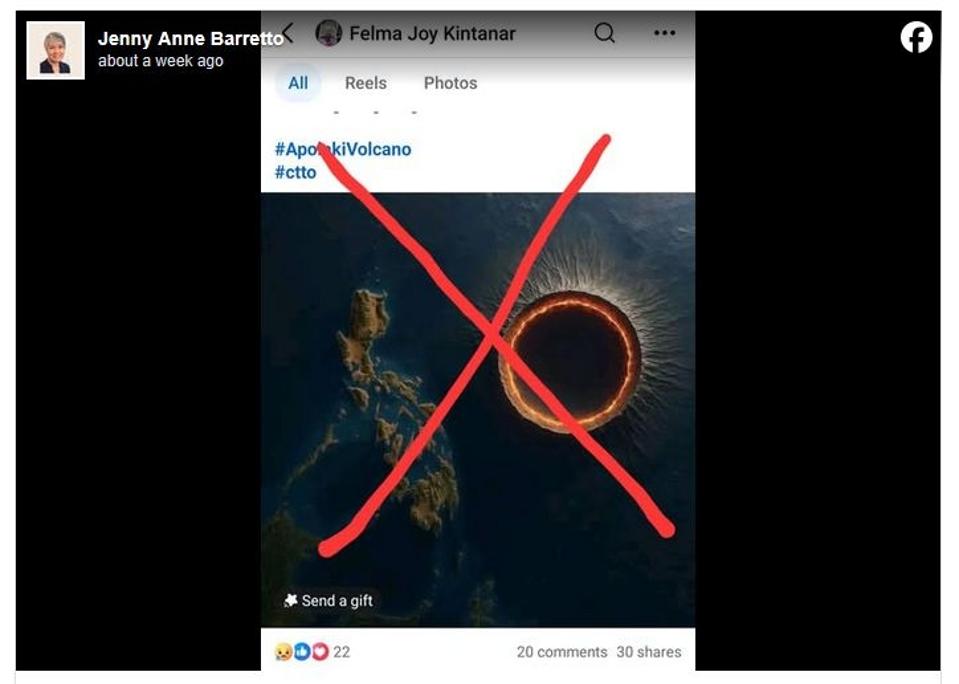Open the #ctto hashtag
The width and height of the screenshot is (959, 684).
coord(294,172)
